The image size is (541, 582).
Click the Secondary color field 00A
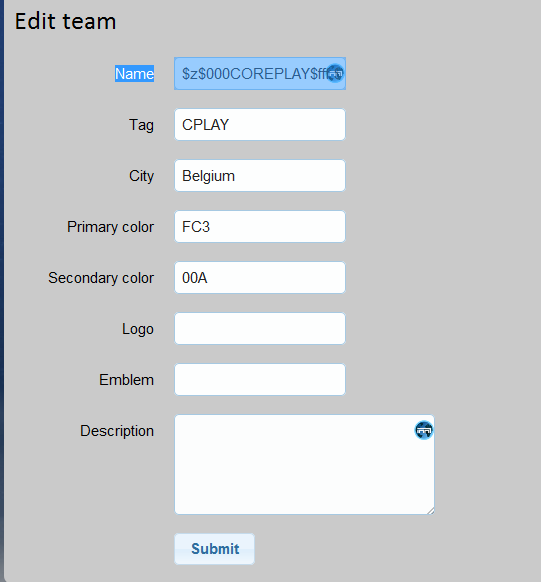click(260, 278)
